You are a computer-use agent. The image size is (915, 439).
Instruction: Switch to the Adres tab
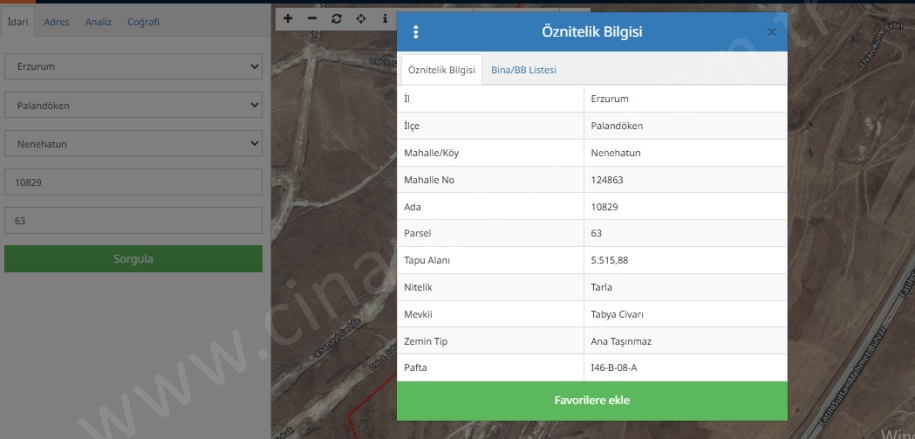pyautogui.click(x=57, y=21)
